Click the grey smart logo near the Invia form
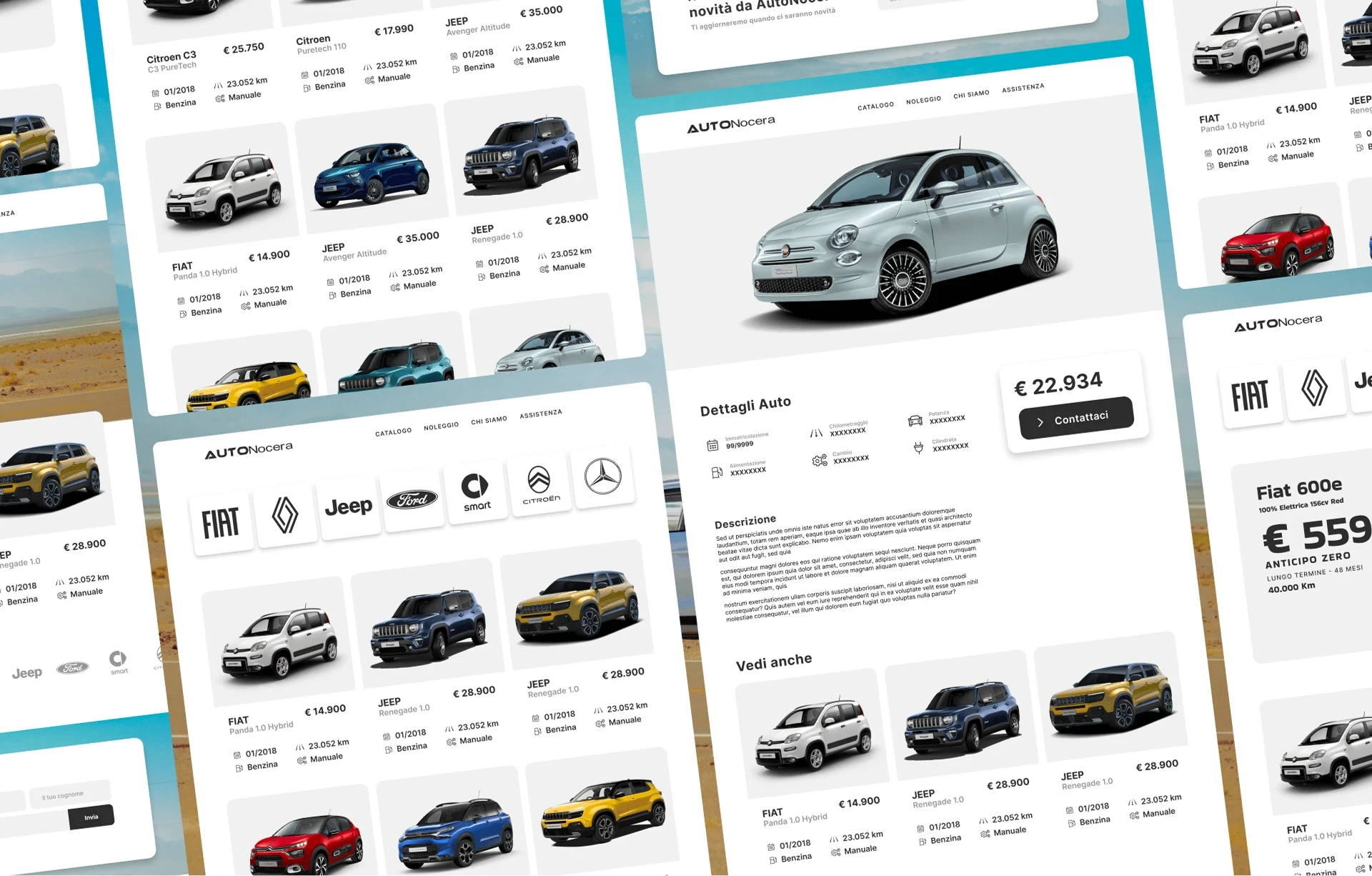Viewport: 1372px width, 876px height. 118,662
